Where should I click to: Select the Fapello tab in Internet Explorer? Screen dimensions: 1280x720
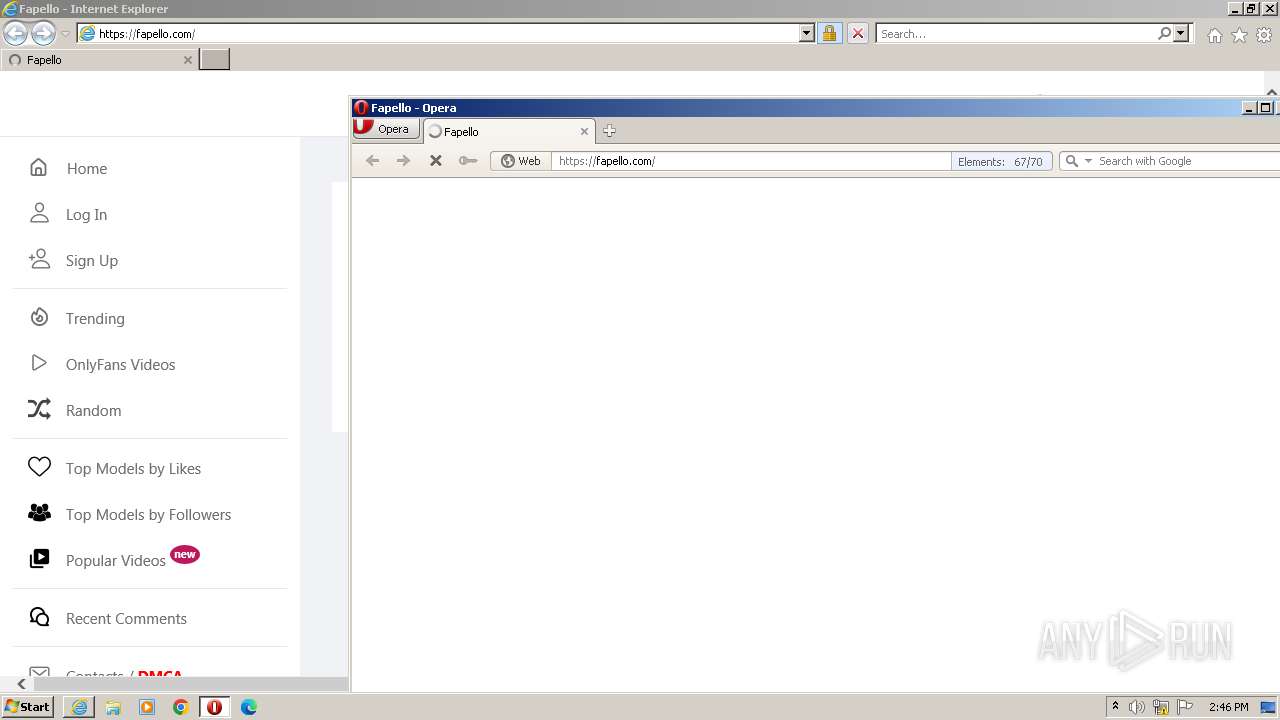(x=100, y=60)
